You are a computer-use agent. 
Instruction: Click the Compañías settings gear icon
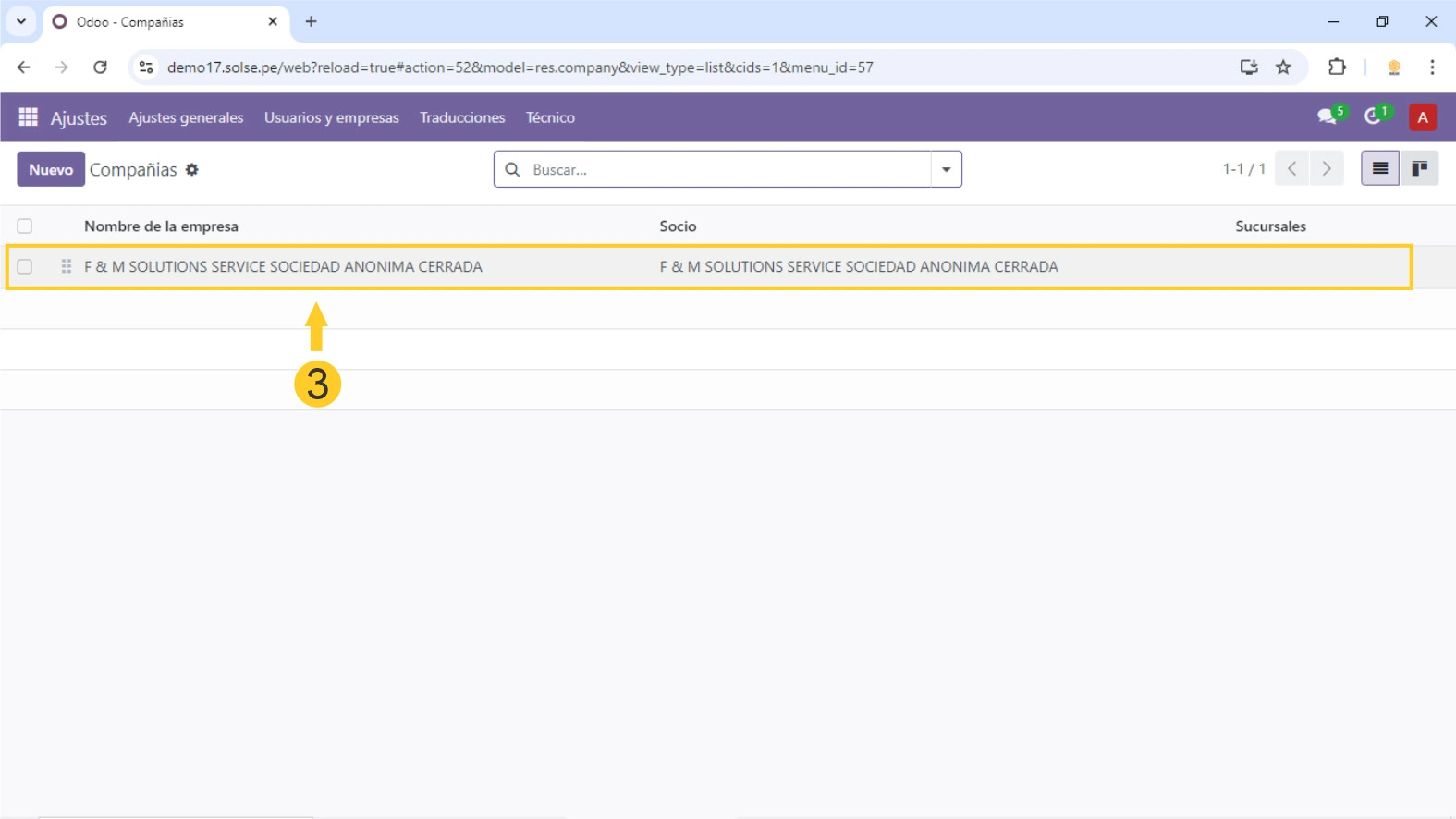[192, 170]
